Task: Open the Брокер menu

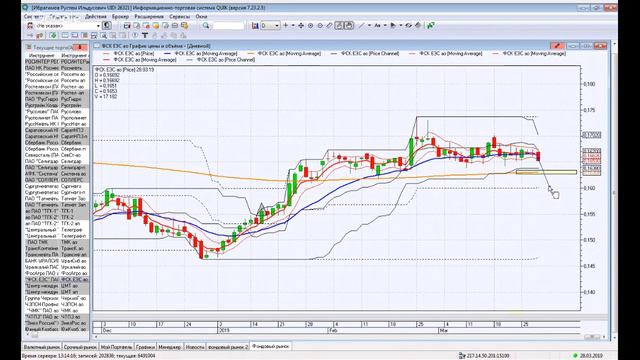Action: pos(120,17)
